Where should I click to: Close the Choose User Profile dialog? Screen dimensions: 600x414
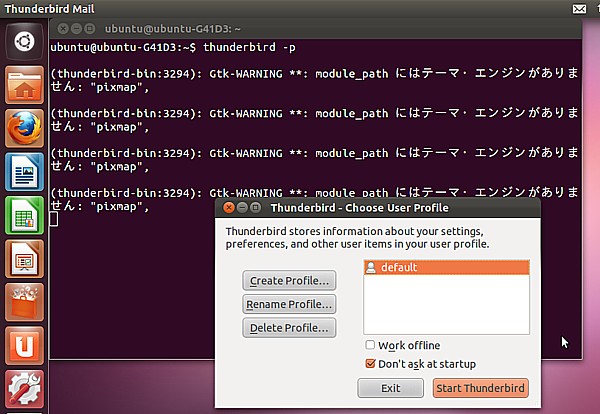(229, 208)
